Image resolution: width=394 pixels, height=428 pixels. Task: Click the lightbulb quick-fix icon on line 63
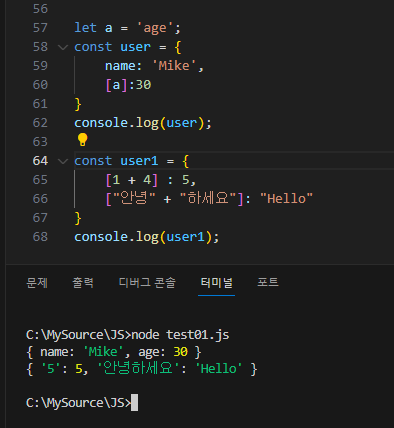(82, 140)
